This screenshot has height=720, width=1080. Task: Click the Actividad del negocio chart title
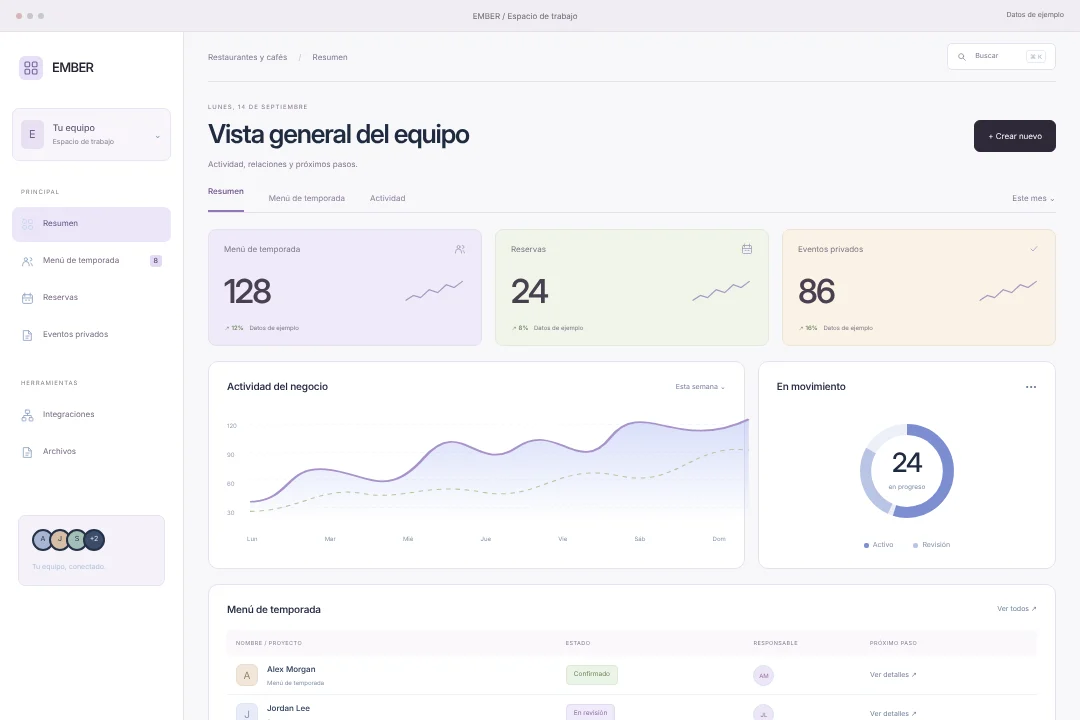(x=278, y=387)
